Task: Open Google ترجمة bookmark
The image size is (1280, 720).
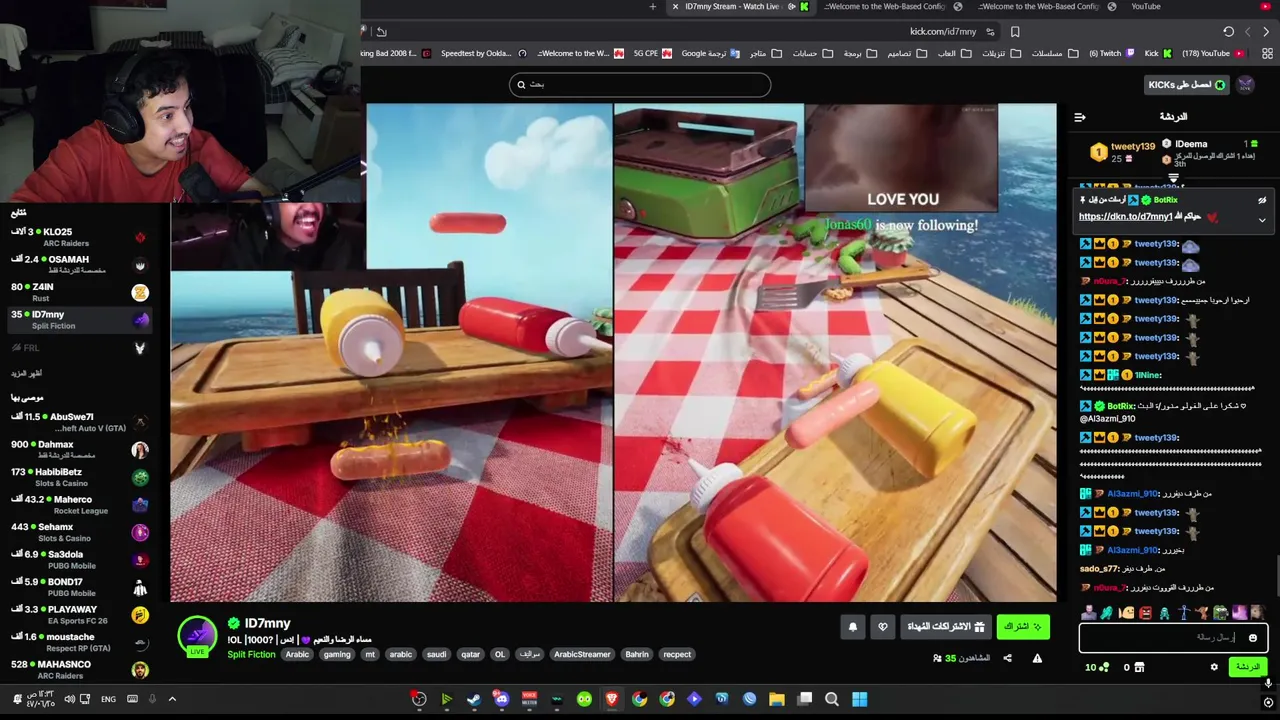Action: click(710, 53)
